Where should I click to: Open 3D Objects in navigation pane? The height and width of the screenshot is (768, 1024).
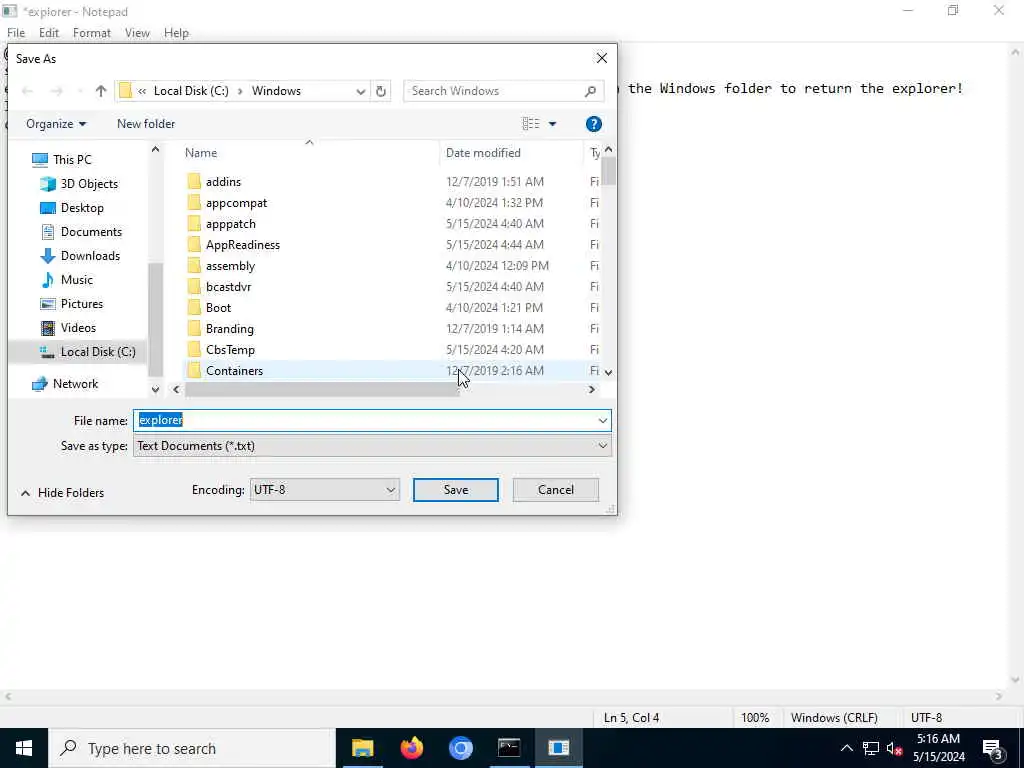[x=89, y=184]
